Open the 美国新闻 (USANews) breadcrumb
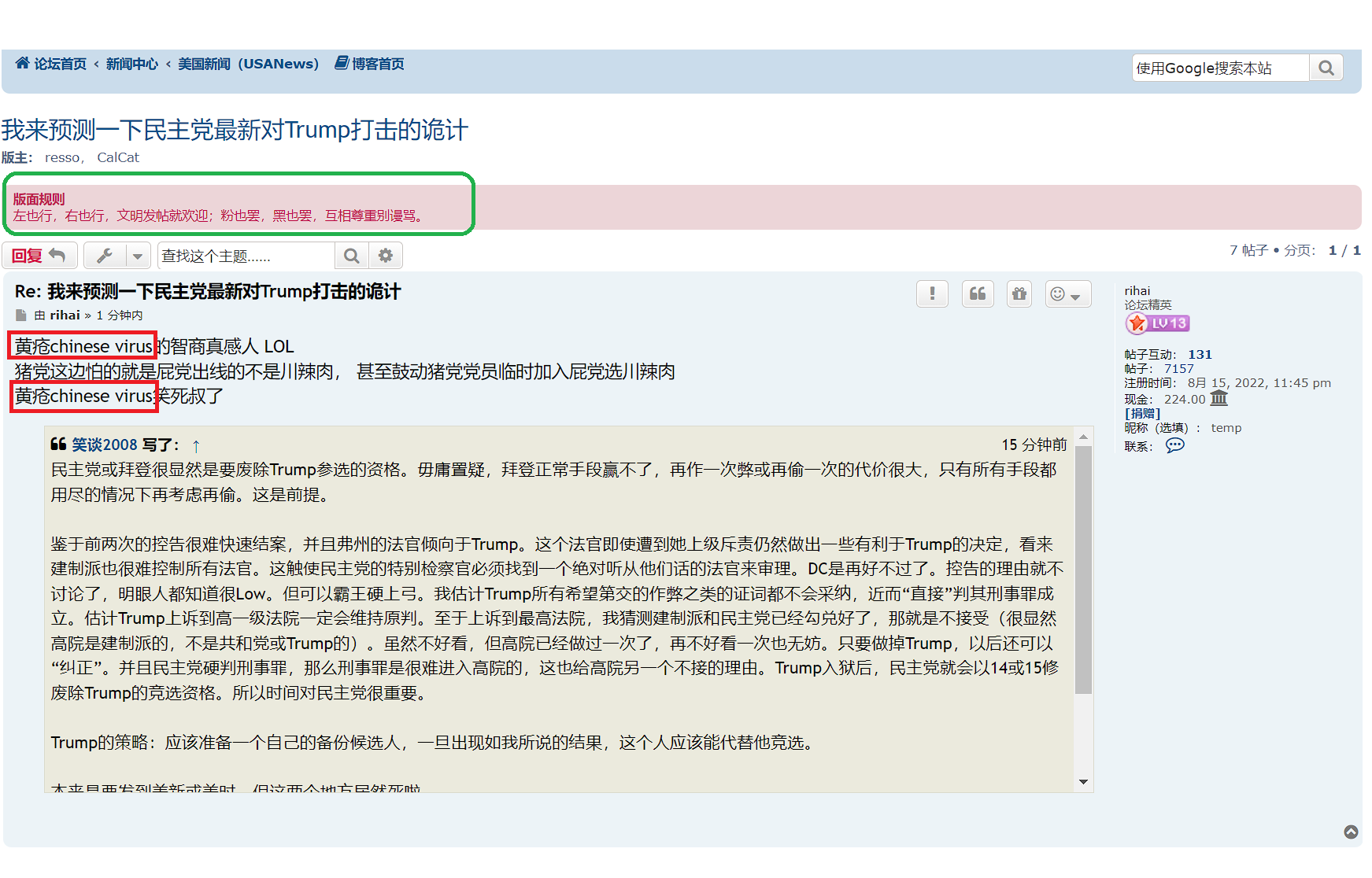1372x878 pixels. coord(248,64)
